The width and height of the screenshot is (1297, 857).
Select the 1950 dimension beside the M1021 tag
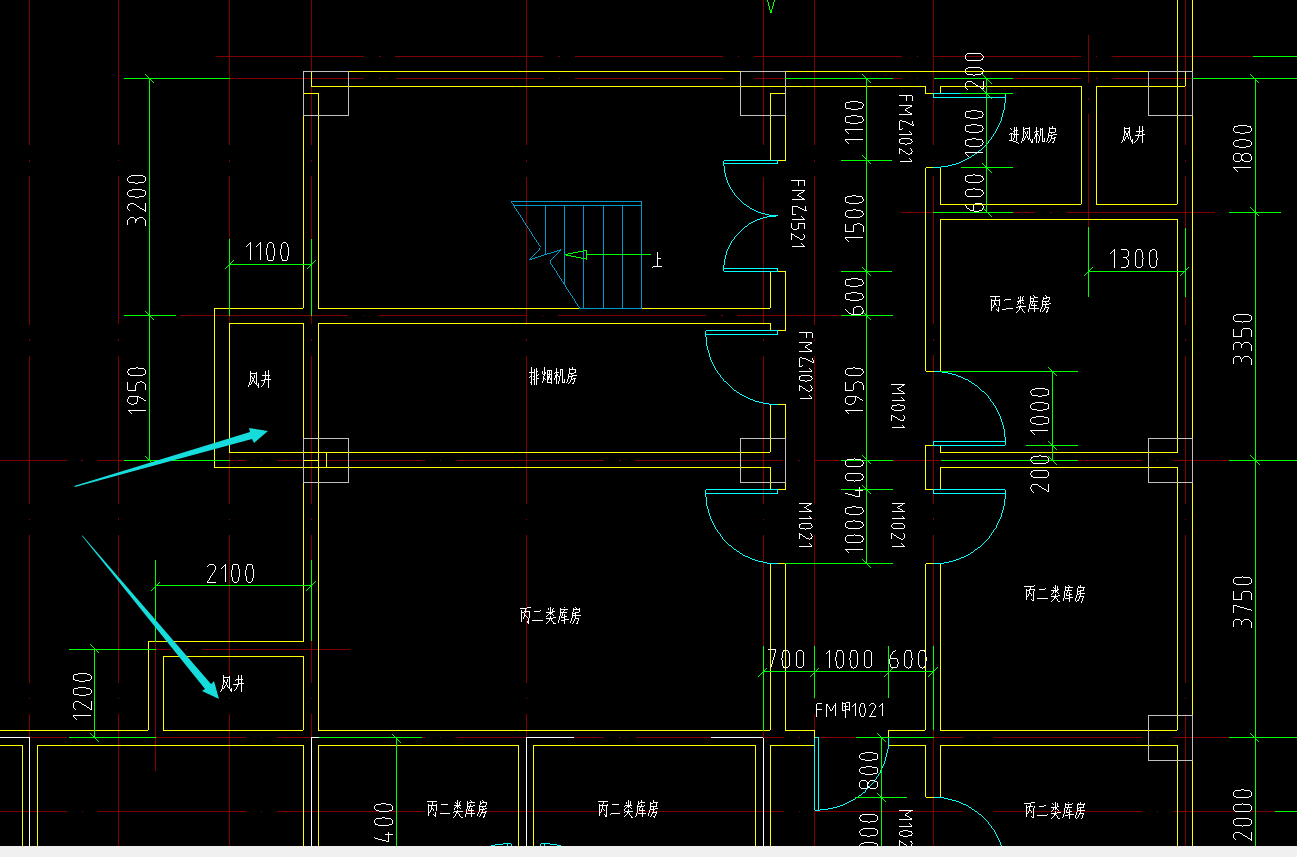pyautogui.click(x=854, y=392)
